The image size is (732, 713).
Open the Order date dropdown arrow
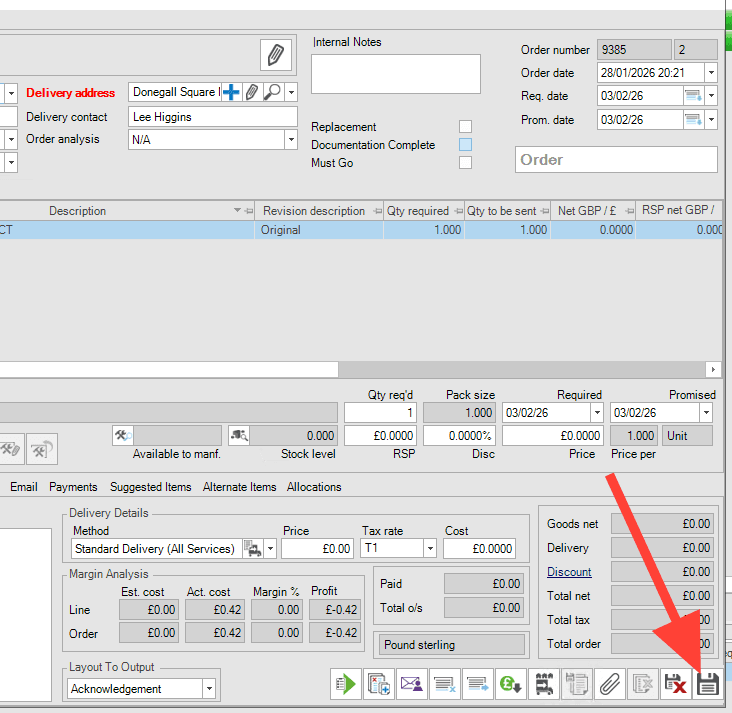(x=711, y=73)
